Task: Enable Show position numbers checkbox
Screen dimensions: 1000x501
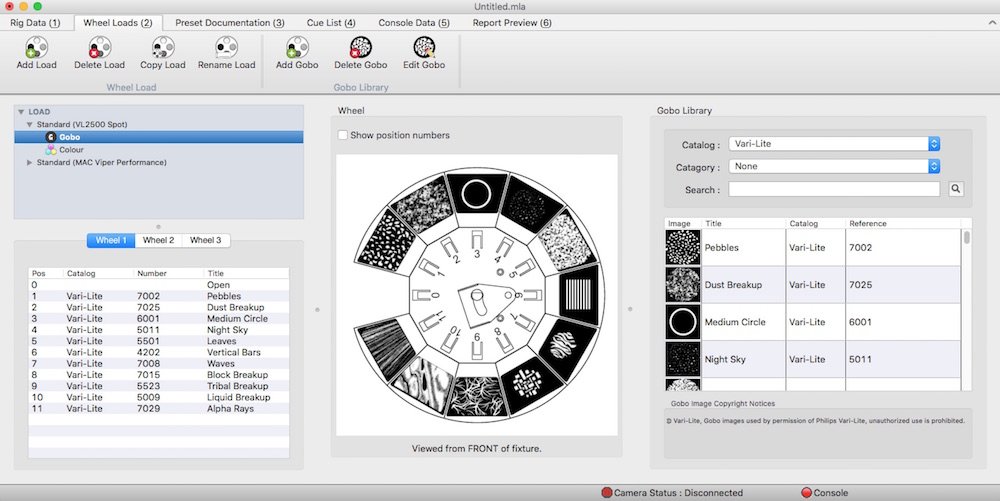Action: click(343, 135)
